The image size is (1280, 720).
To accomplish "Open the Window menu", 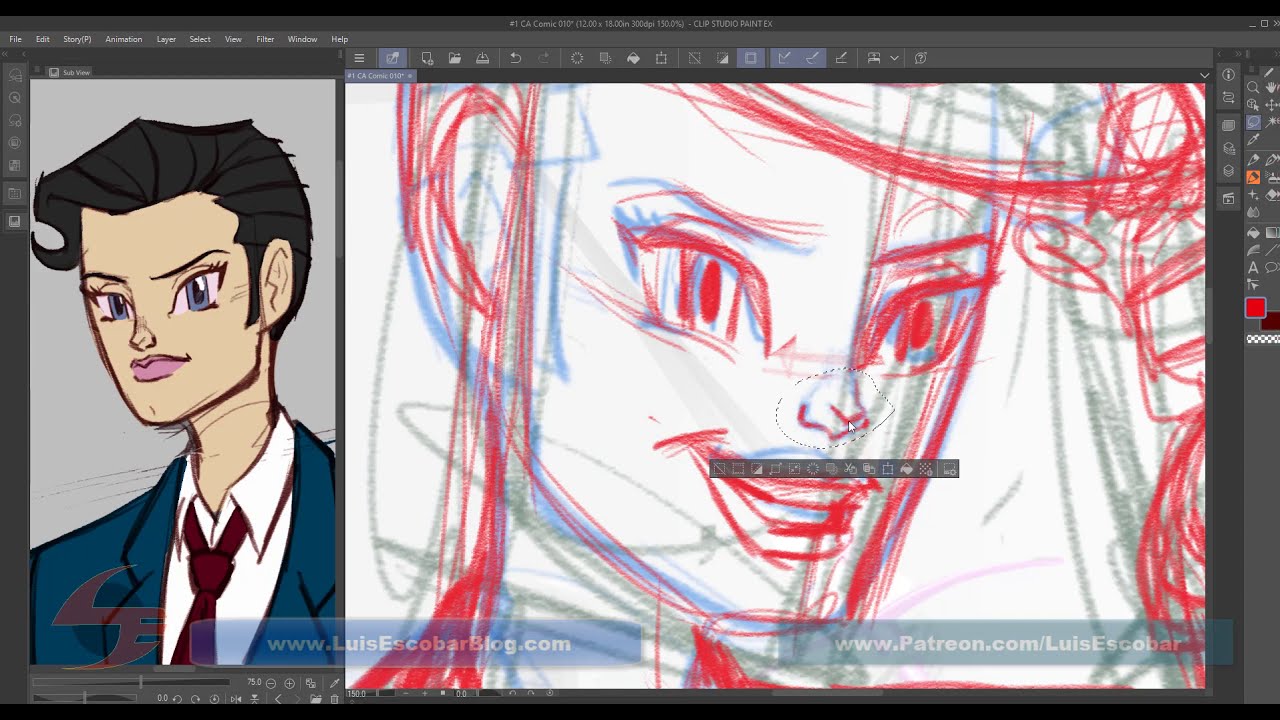I will [303, 39].
